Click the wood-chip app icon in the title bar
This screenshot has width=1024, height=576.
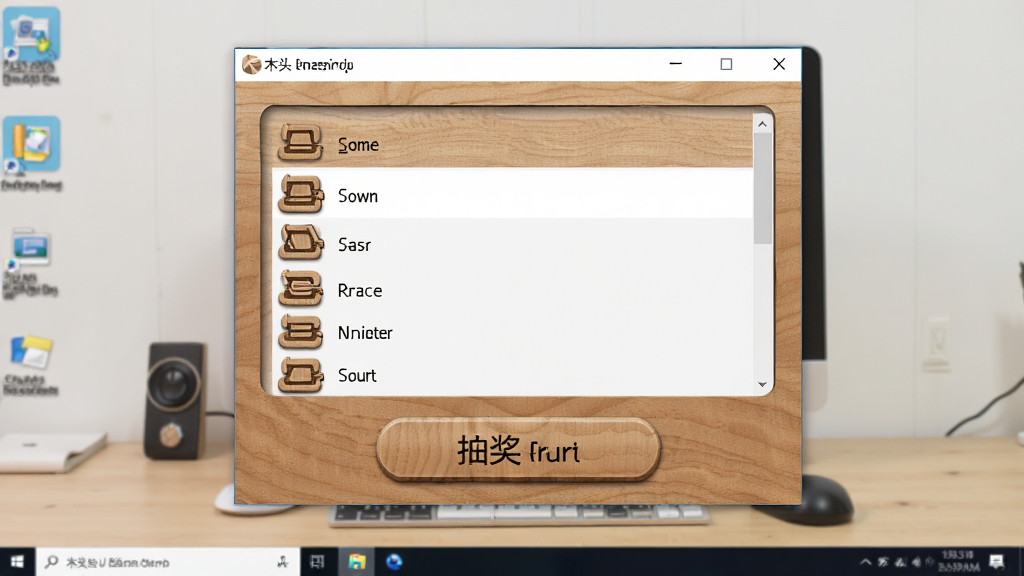251,65
